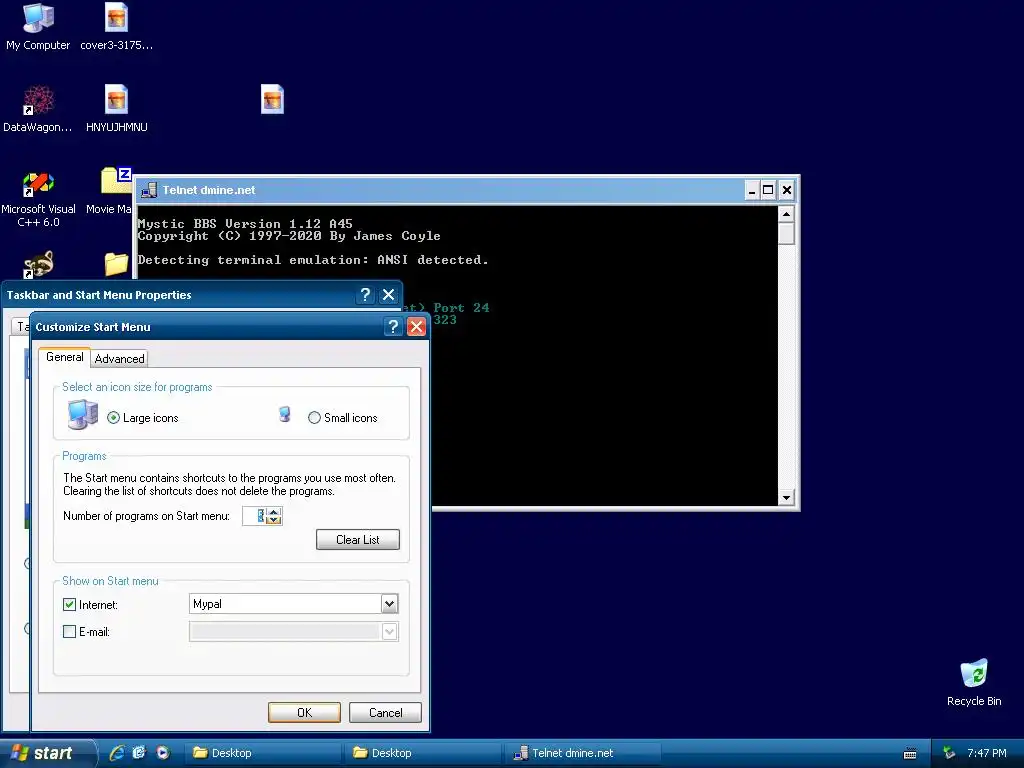Viewport: 1024px width, 768px height.
Task: Enable the E-mail checkbox
Action: click(69, 632)
